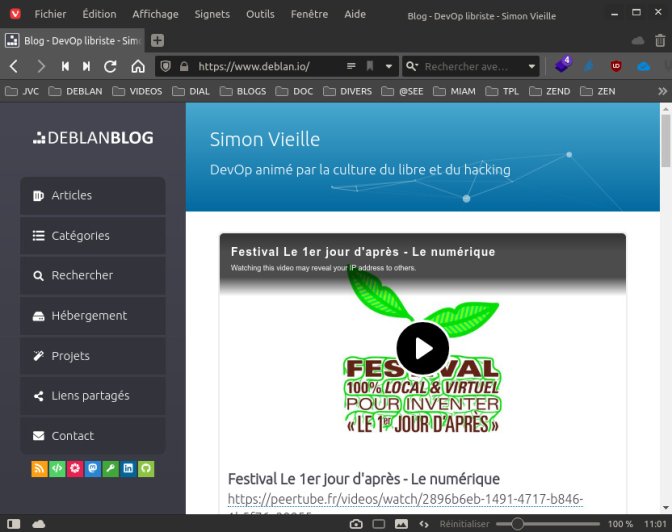This screenshot has height=532, width=672.
Task: Capture the page with camera icon
Action: coord(356,524)
